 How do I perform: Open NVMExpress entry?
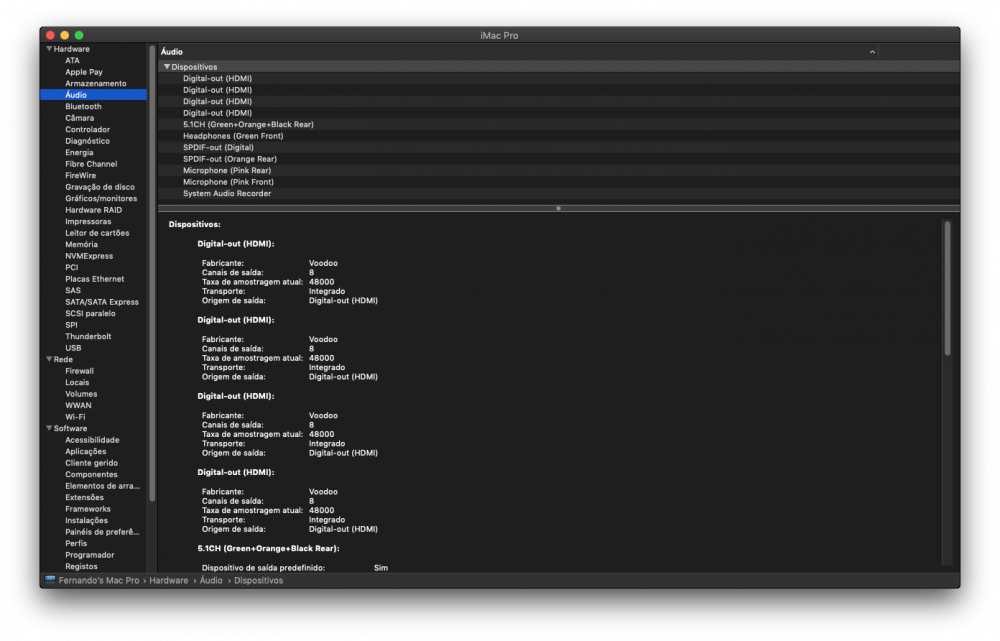[89, 256]
